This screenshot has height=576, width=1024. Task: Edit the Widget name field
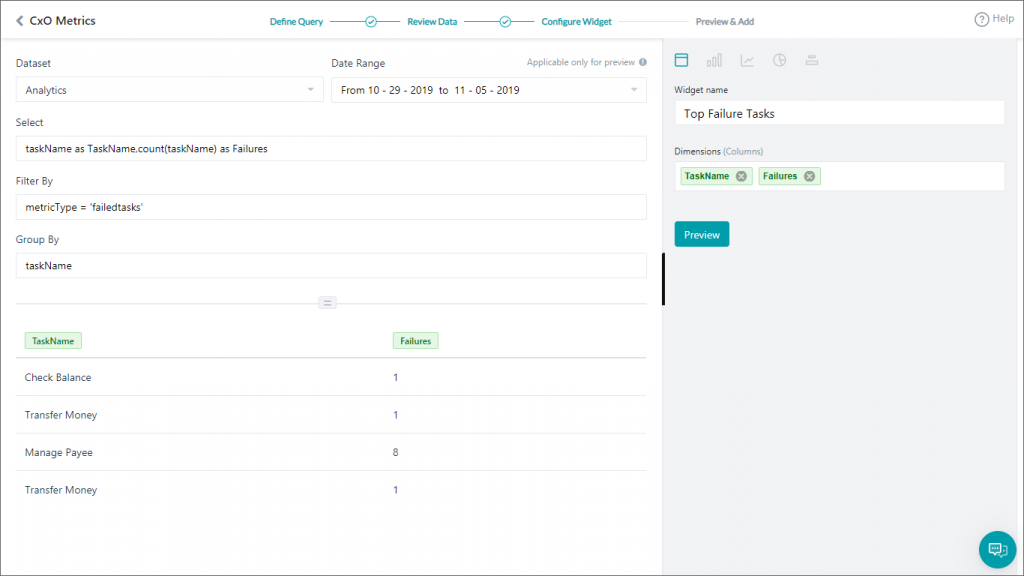pyautogui.click(x=838, y=112)
